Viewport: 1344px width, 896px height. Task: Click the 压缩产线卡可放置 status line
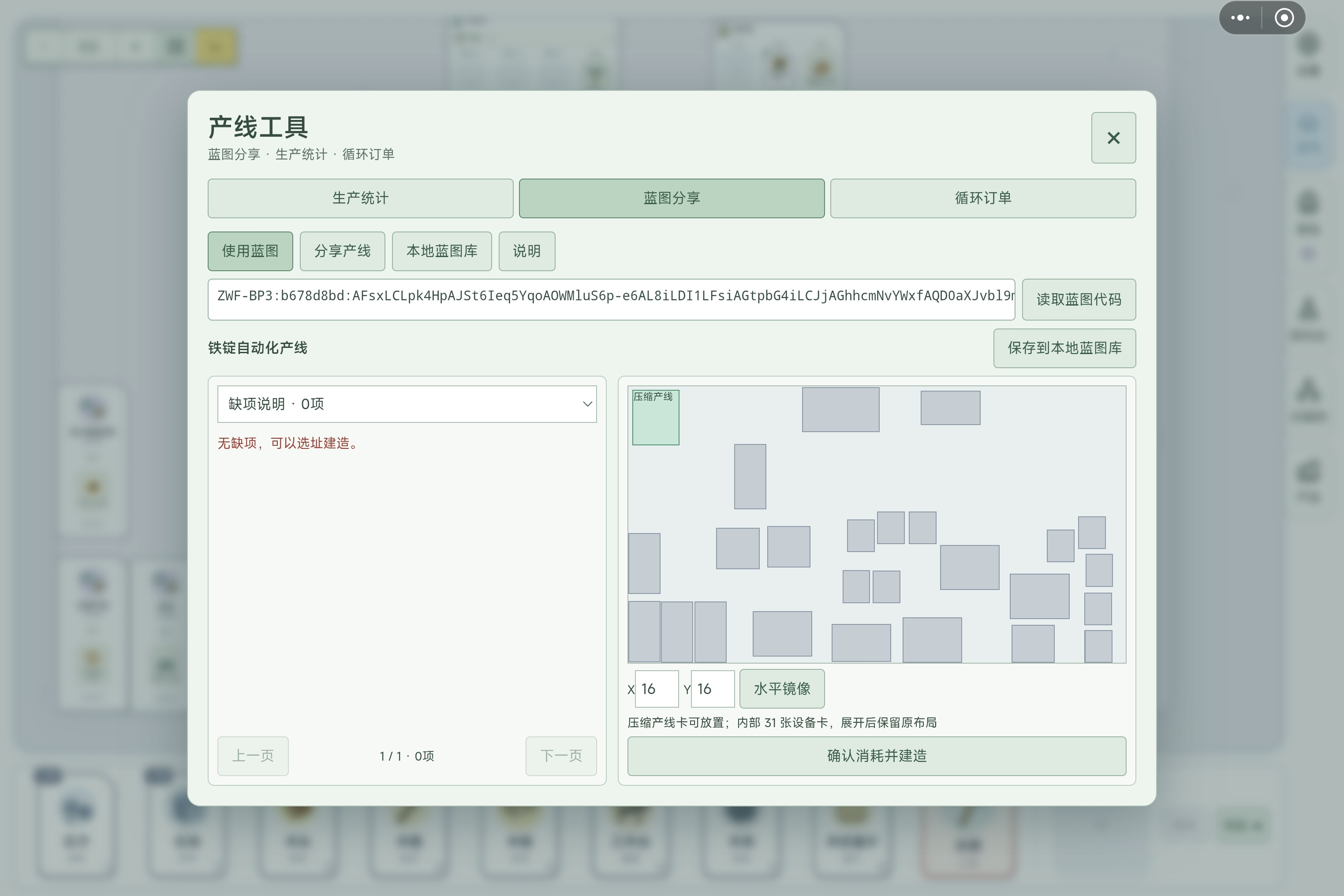(782, 723)
